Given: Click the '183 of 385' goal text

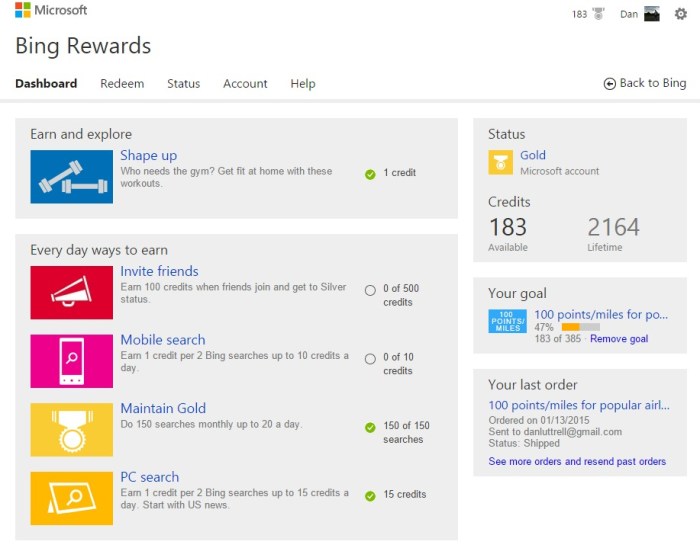Looking at the screenshot, I should pyautogui.click(x=558, y=339).
